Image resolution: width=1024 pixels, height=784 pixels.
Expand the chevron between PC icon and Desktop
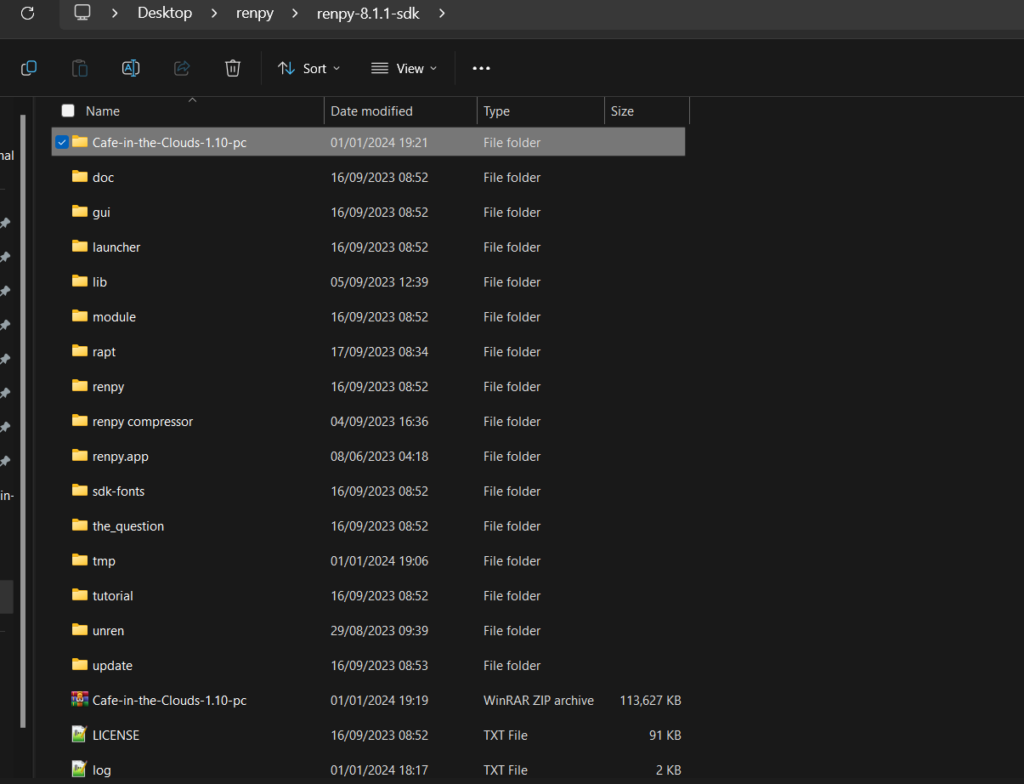tap(115, 13)
